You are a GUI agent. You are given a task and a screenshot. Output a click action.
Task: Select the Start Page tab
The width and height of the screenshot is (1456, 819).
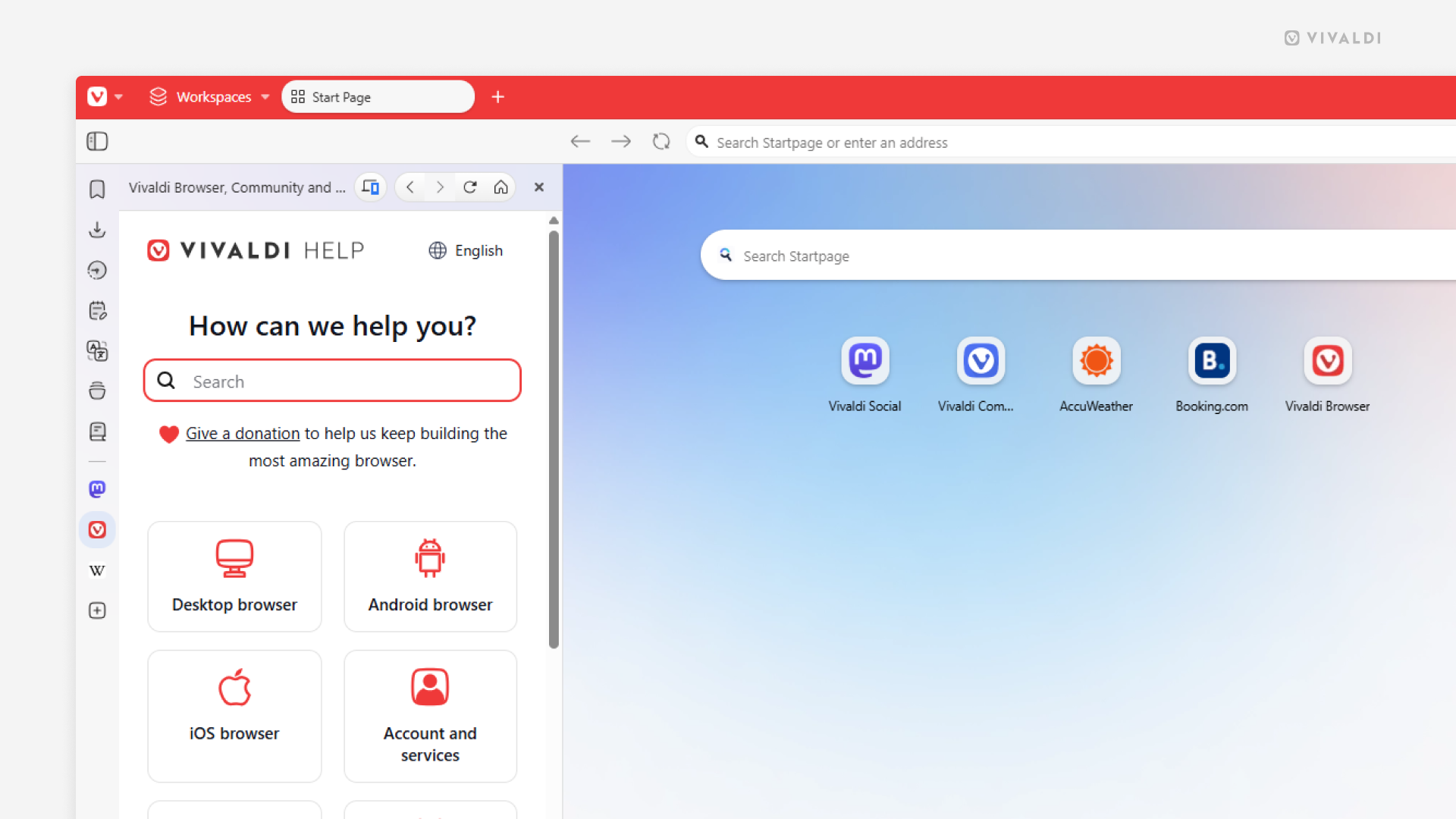coord(378,97)
